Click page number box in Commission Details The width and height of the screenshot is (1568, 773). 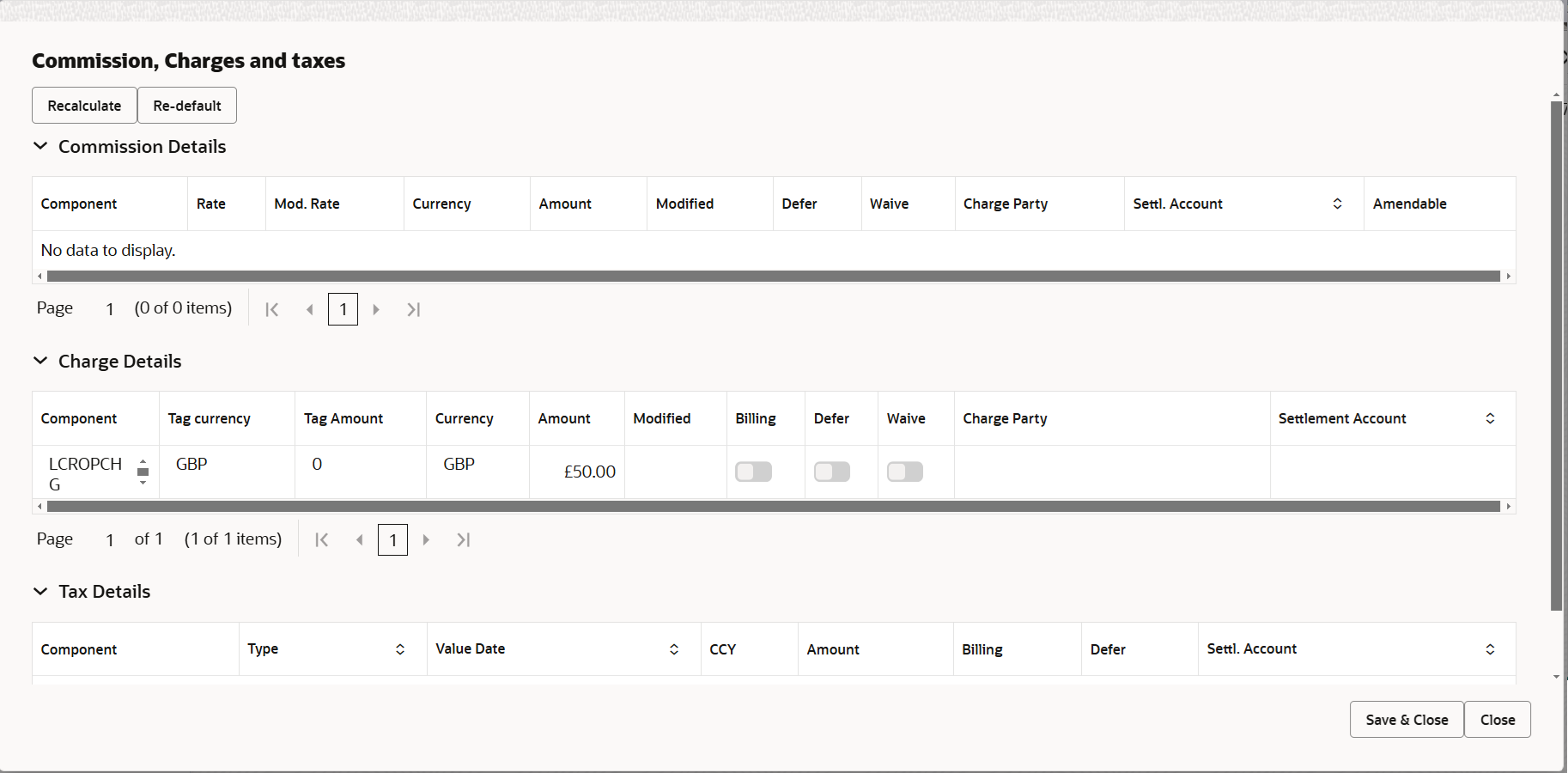click(343, 309)
